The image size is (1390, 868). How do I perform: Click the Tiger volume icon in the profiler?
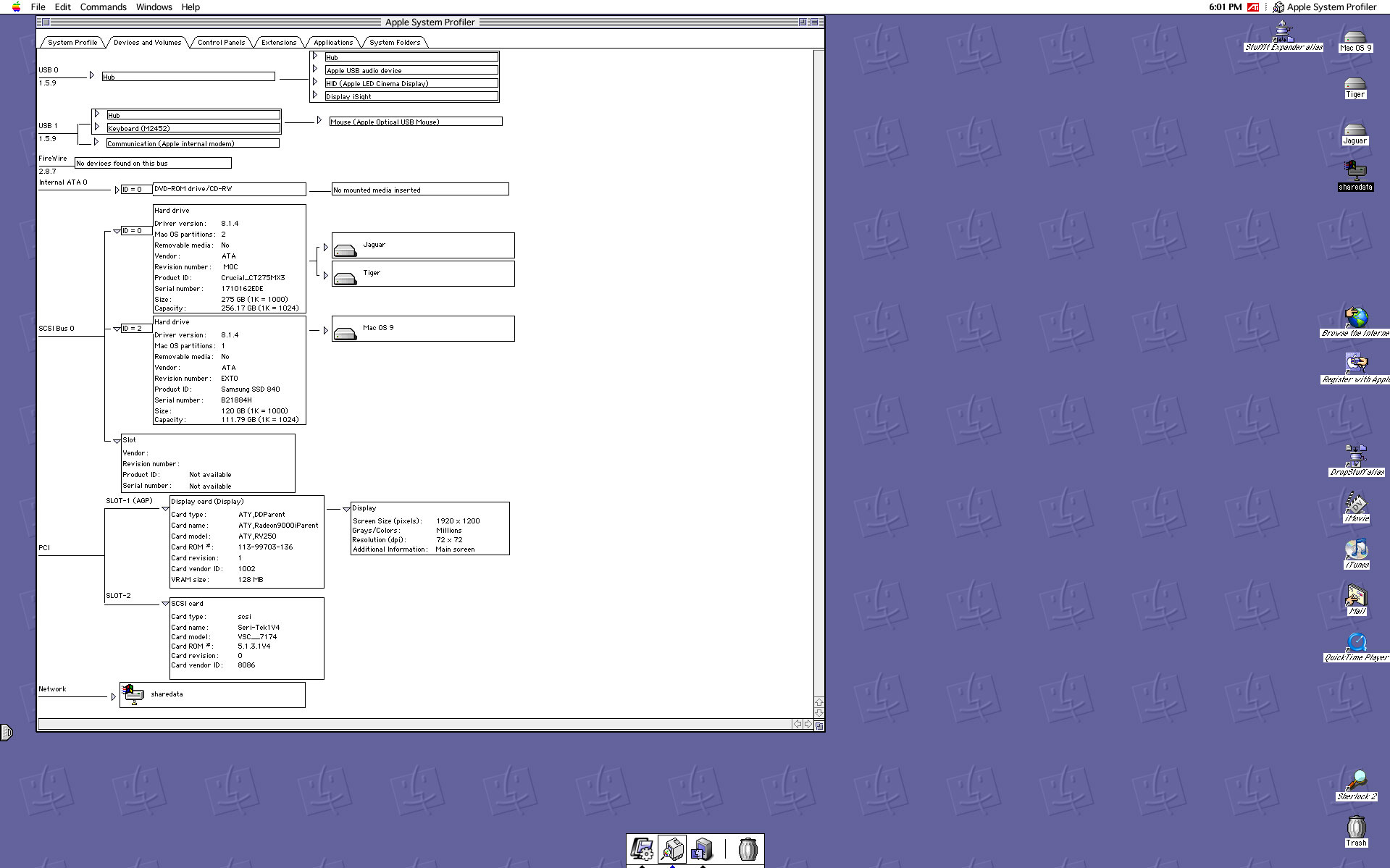click(x=346, y=278)
